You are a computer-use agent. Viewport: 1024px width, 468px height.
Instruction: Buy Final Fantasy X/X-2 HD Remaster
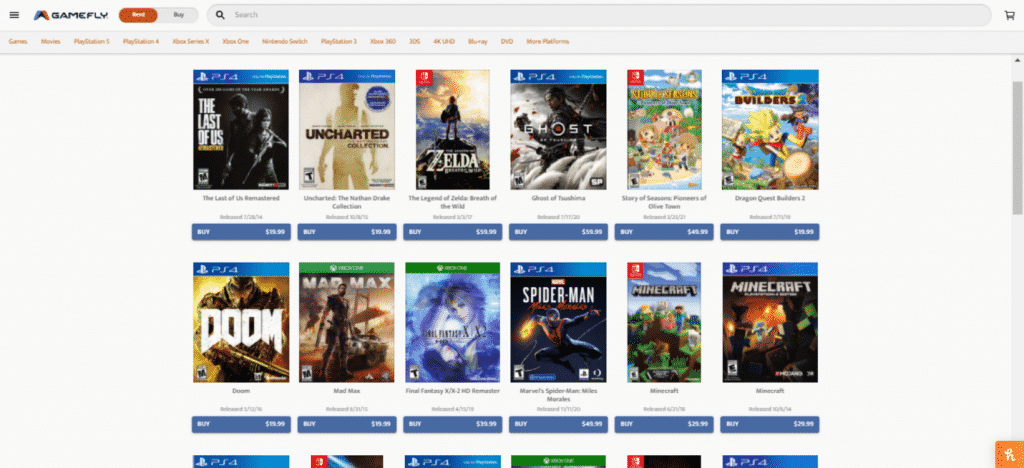pos(453,424)
